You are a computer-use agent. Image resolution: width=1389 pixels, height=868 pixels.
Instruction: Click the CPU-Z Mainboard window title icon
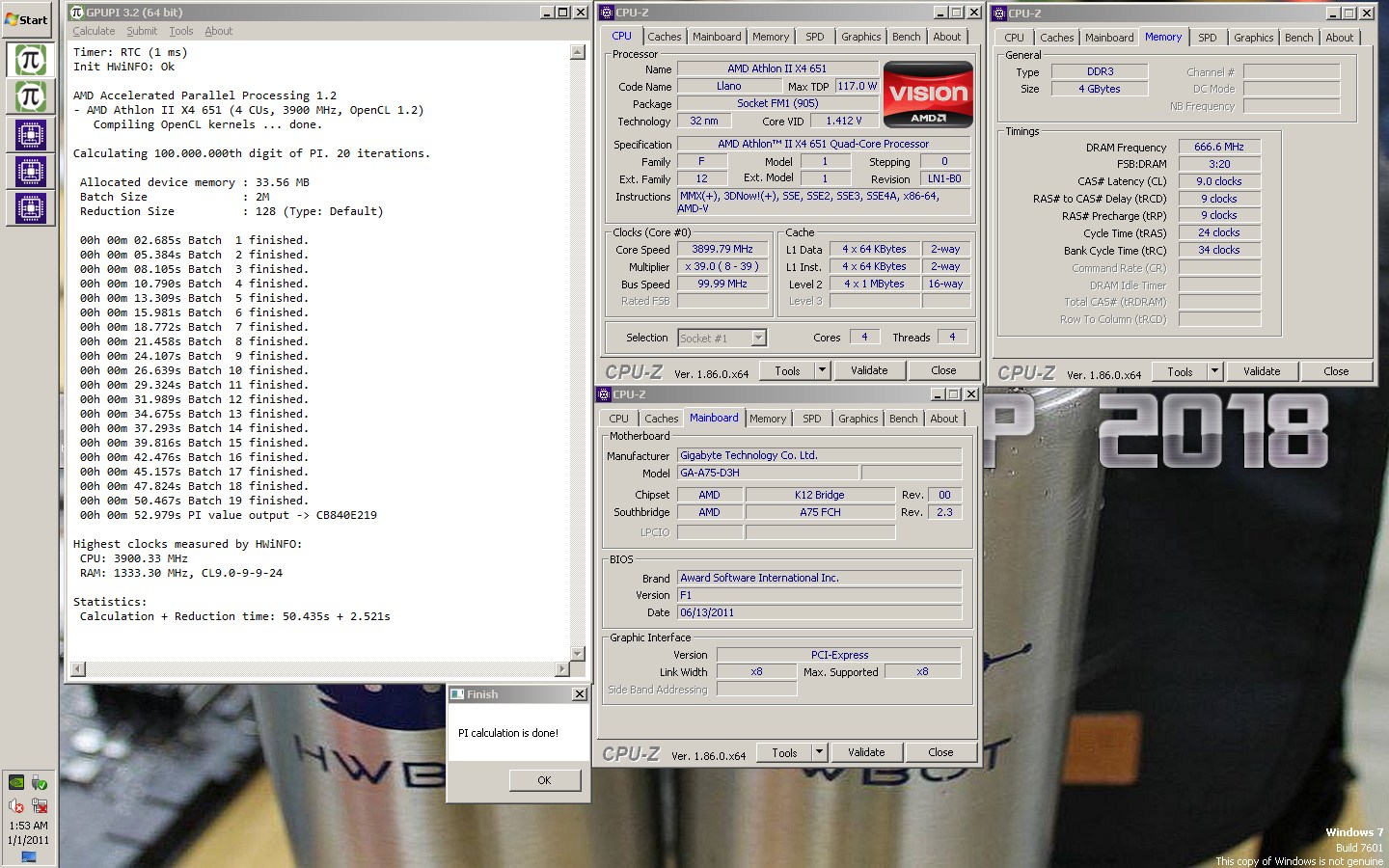604,394
